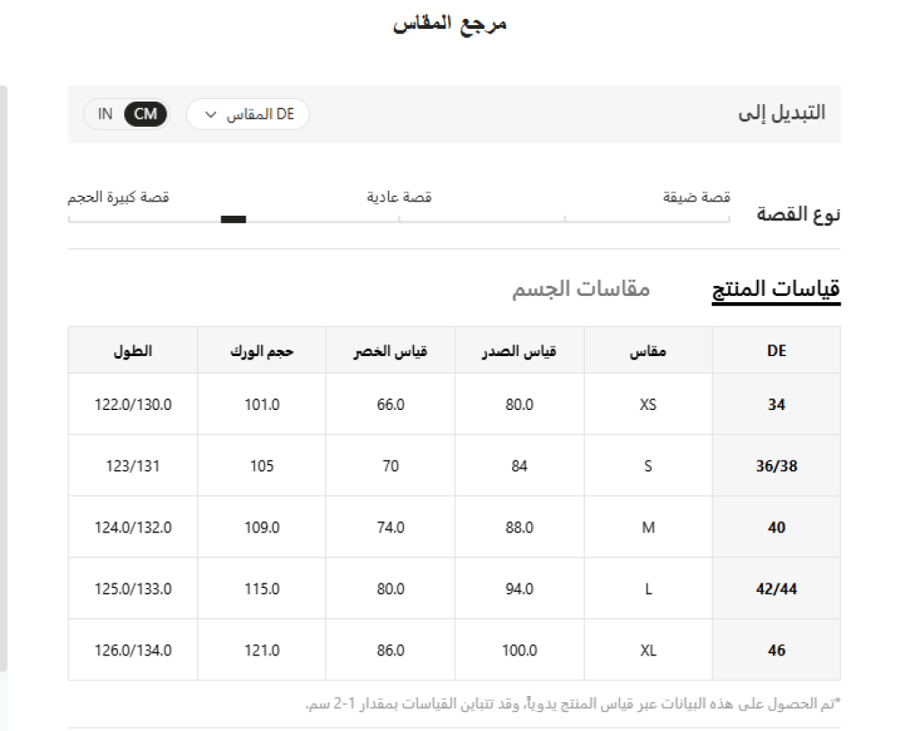Click the dropdown chevron beside DE المقاس

(211, 115)
